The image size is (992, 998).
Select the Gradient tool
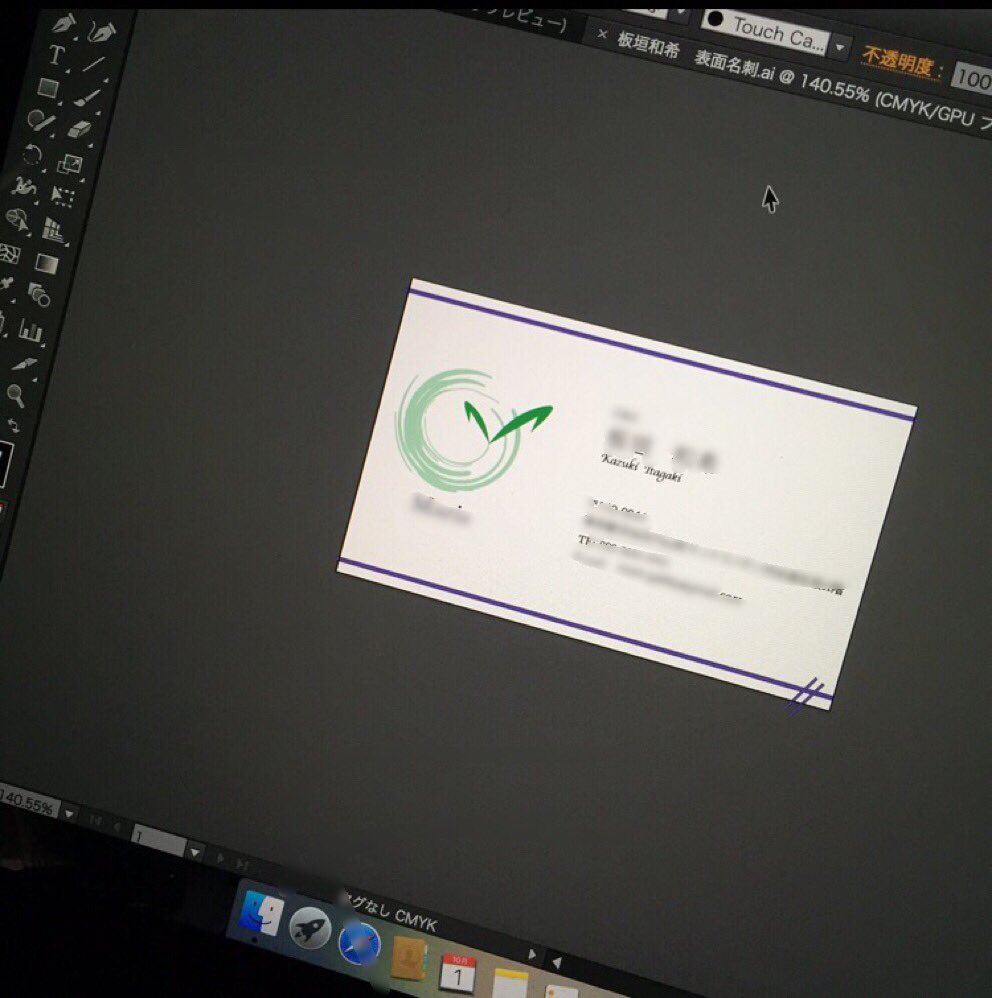coord(47,263)
